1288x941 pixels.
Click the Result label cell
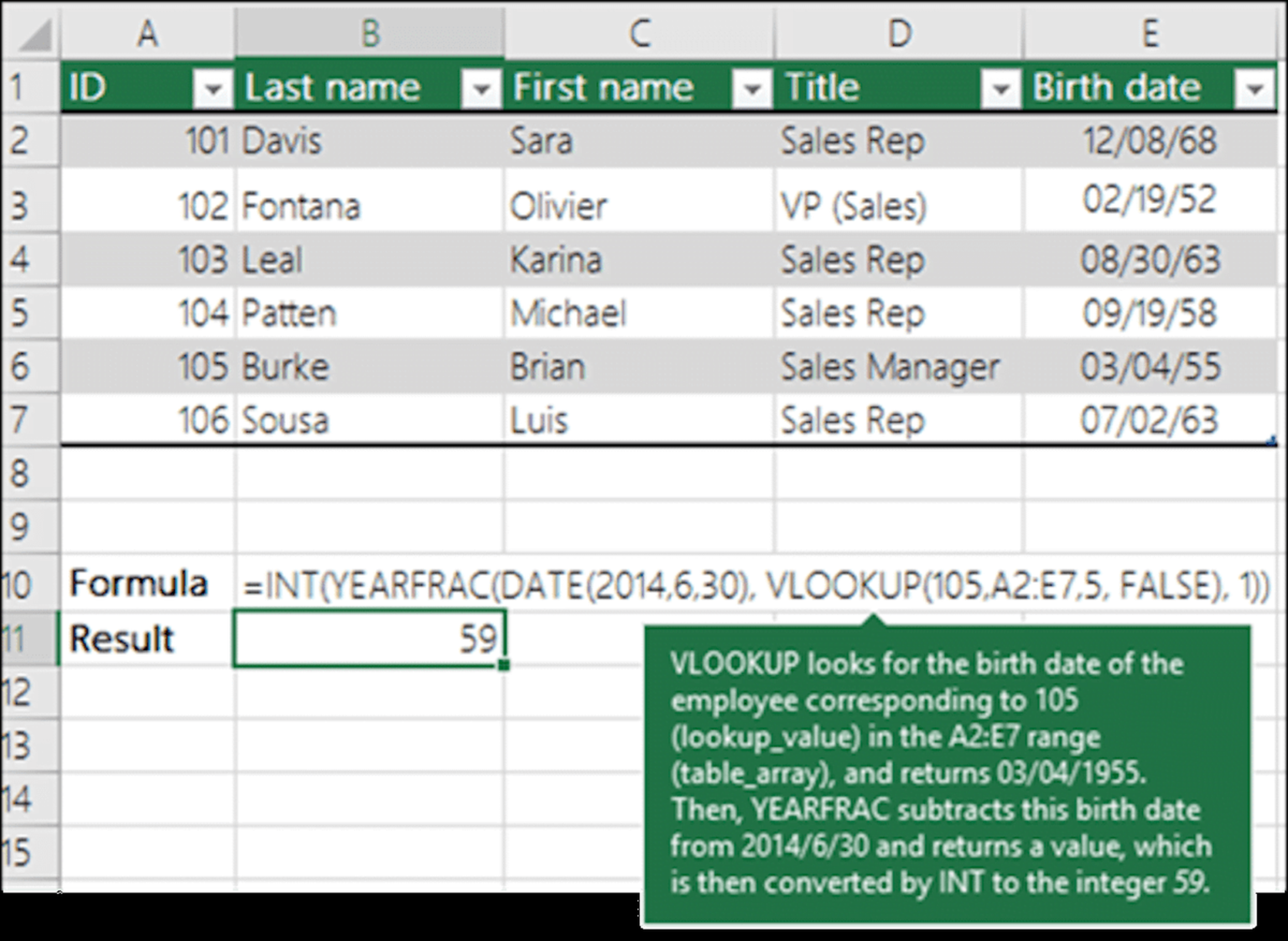click(x=148, y=637)
